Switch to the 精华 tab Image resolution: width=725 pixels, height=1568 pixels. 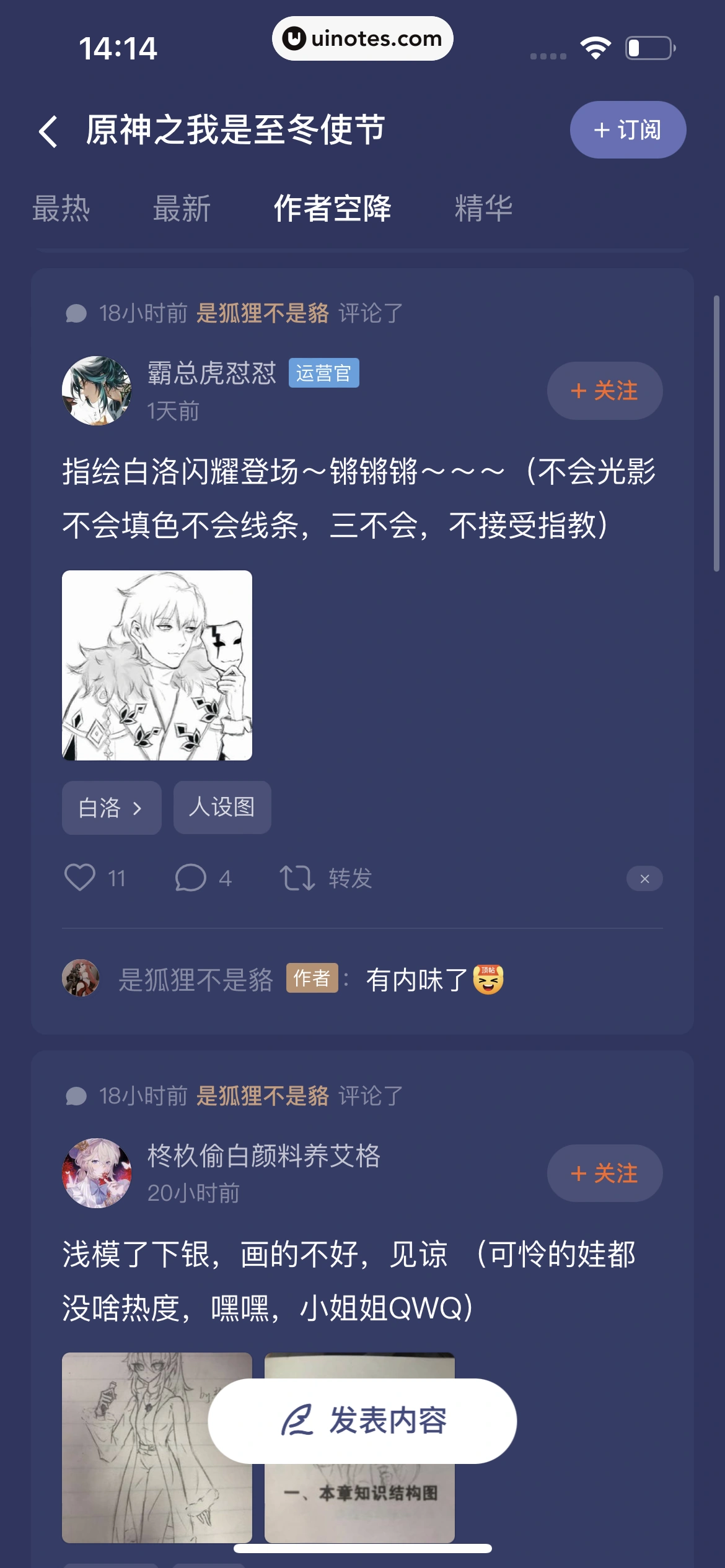coord(483,208)
